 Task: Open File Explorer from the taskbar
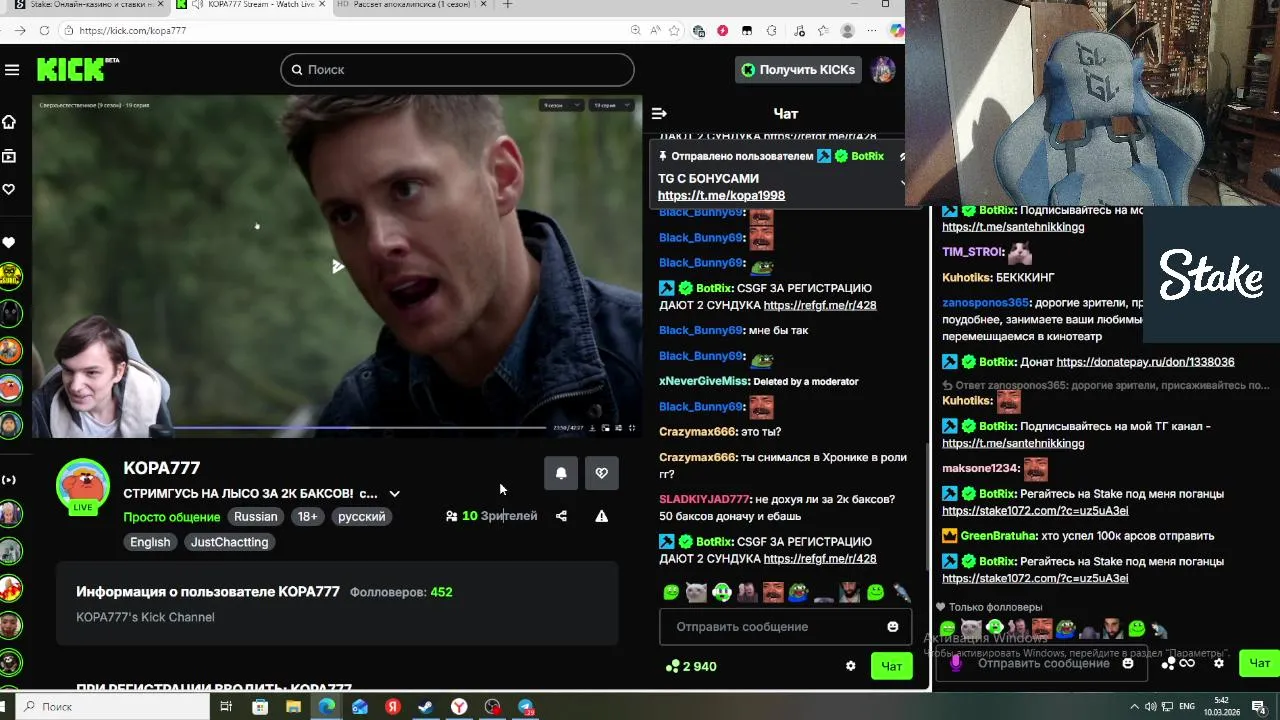coord(293,707)
